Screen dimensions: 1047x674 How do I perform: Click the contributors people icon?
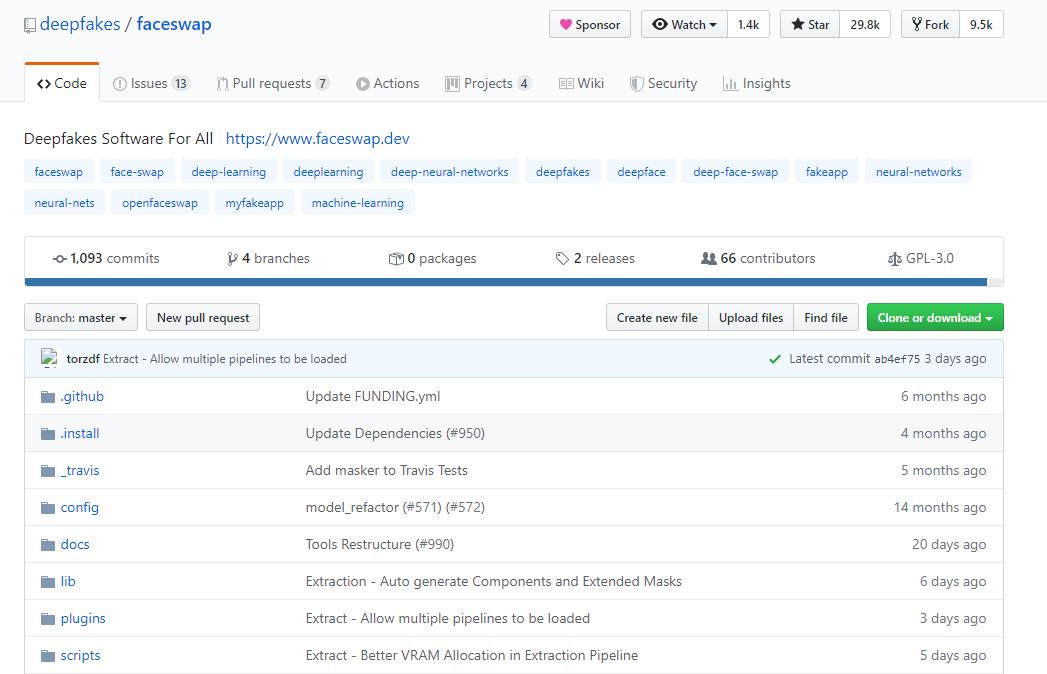click(x=709, y=259)
